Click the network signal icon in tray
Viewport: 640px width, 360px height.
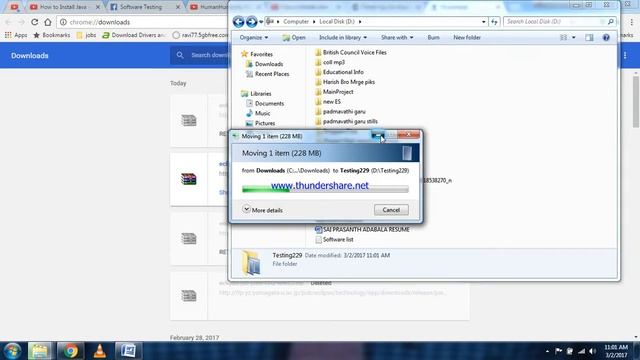[581, 351]
